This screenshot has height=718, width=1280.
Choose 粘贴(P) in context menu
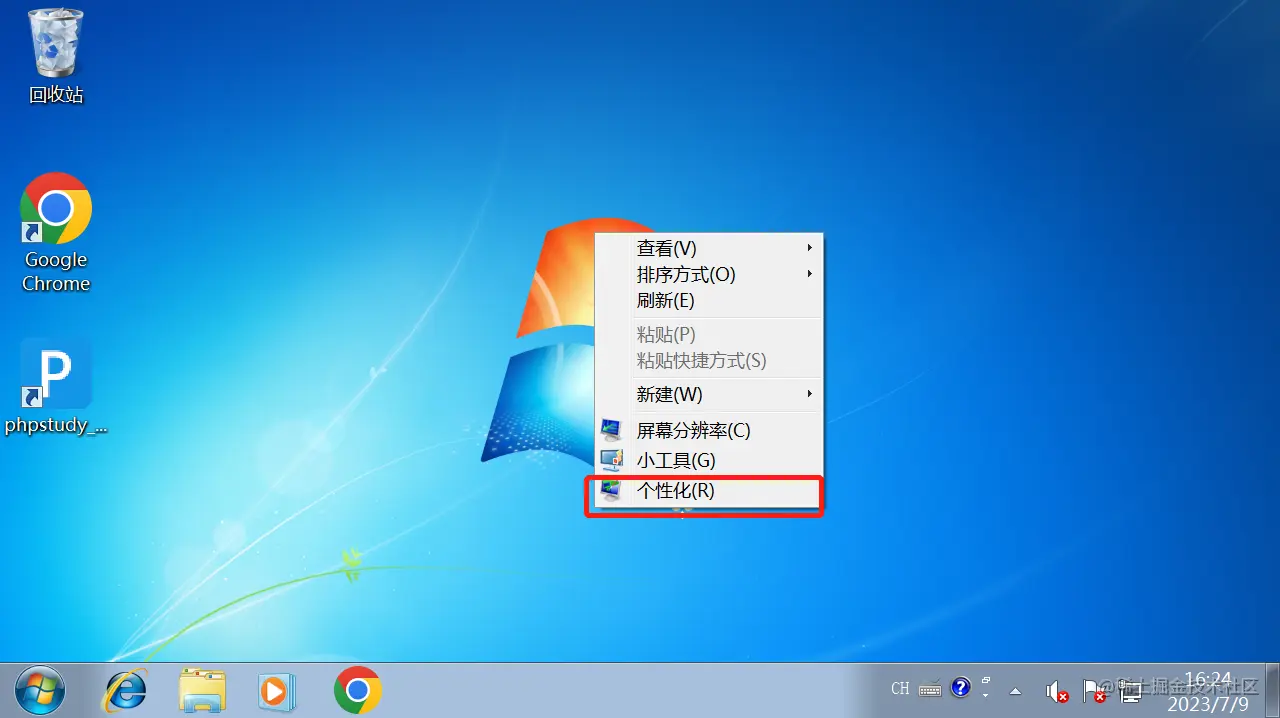(709, 334)
